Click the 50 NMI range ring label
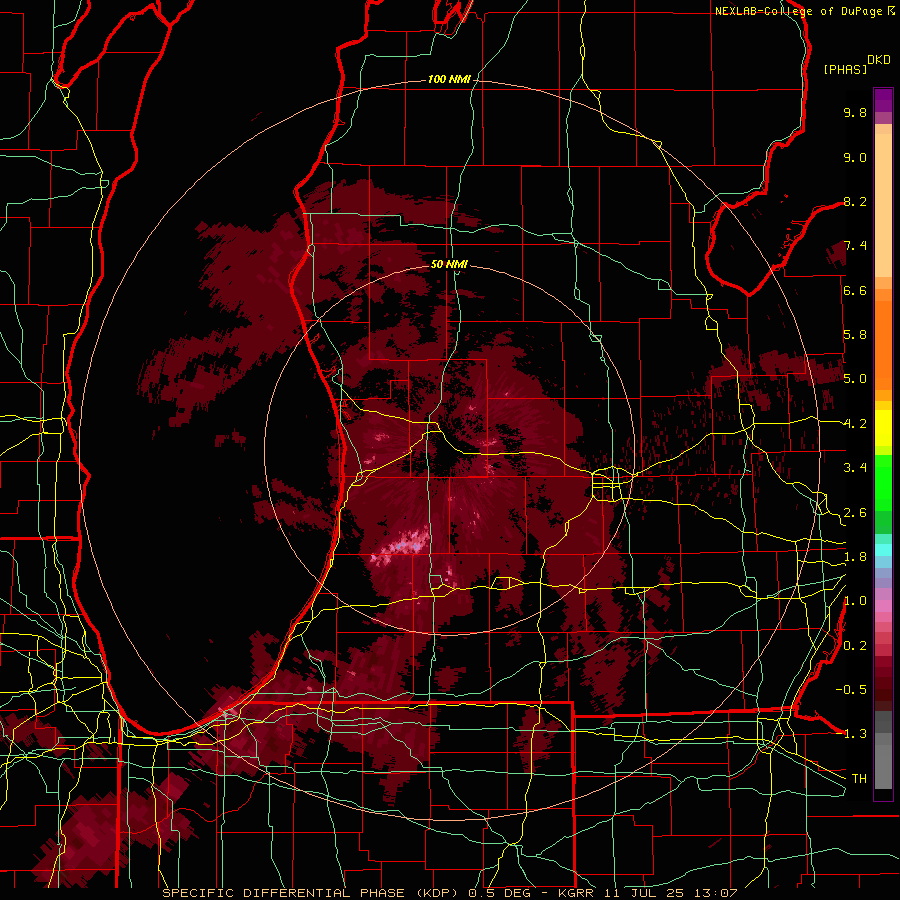 tap(449, 264)
